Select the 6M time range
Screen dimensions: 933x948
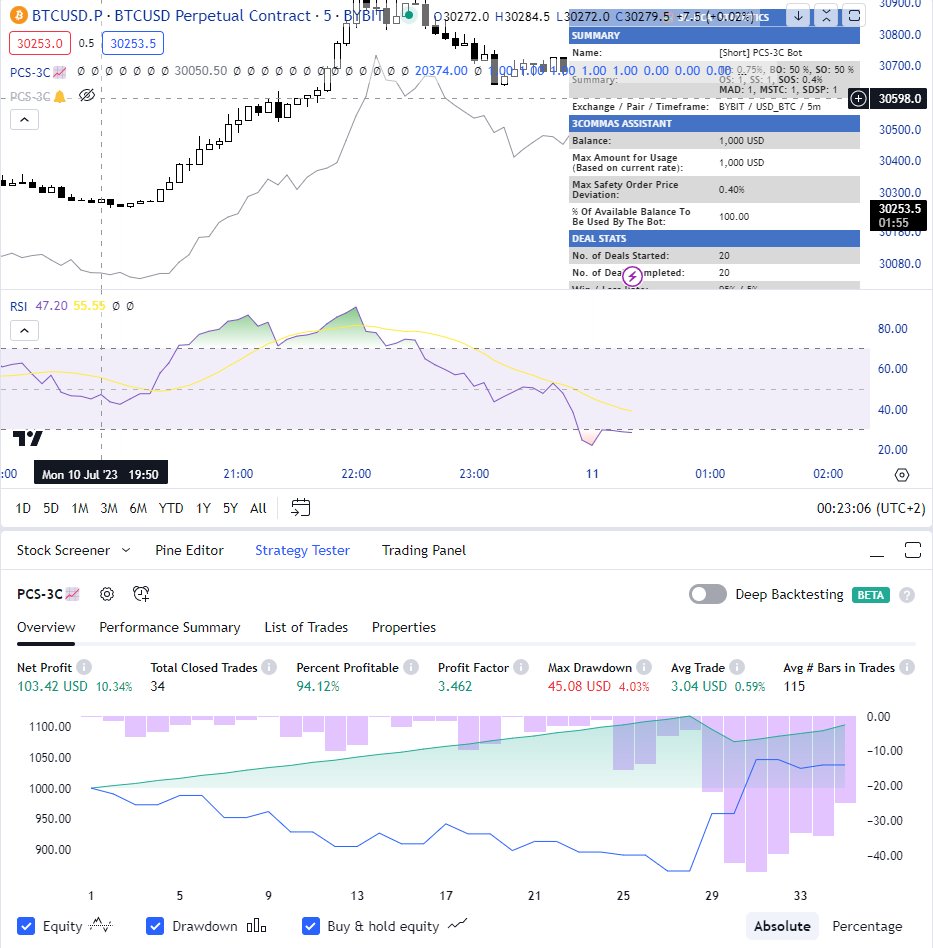pyautogui.click(x=138, y=508)
